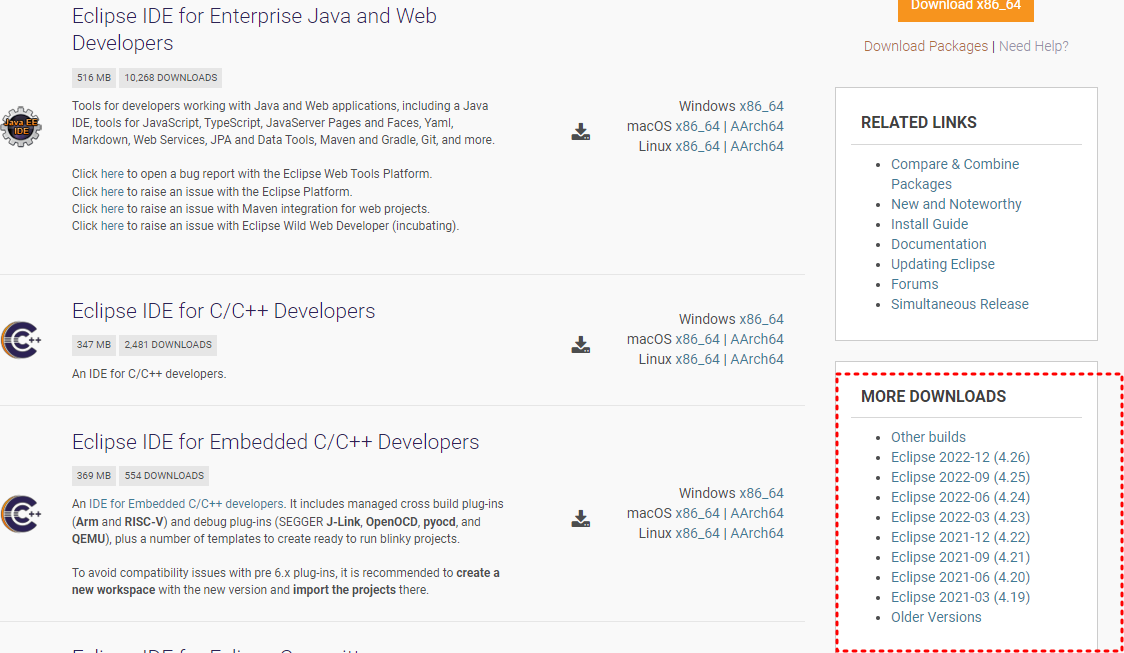Open the Download Packages link
Viewport: 1124px width, 653px height.
tap(925, 46)
